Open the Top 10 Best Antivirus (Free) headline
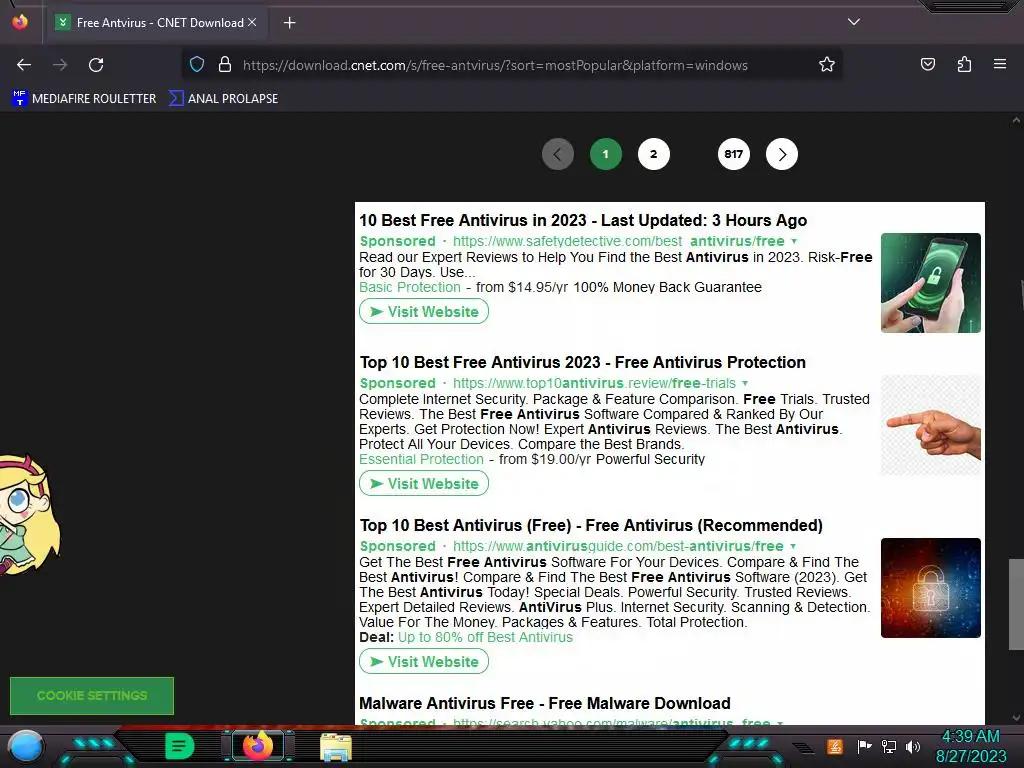1024x768 pixels. pos(591,526)
